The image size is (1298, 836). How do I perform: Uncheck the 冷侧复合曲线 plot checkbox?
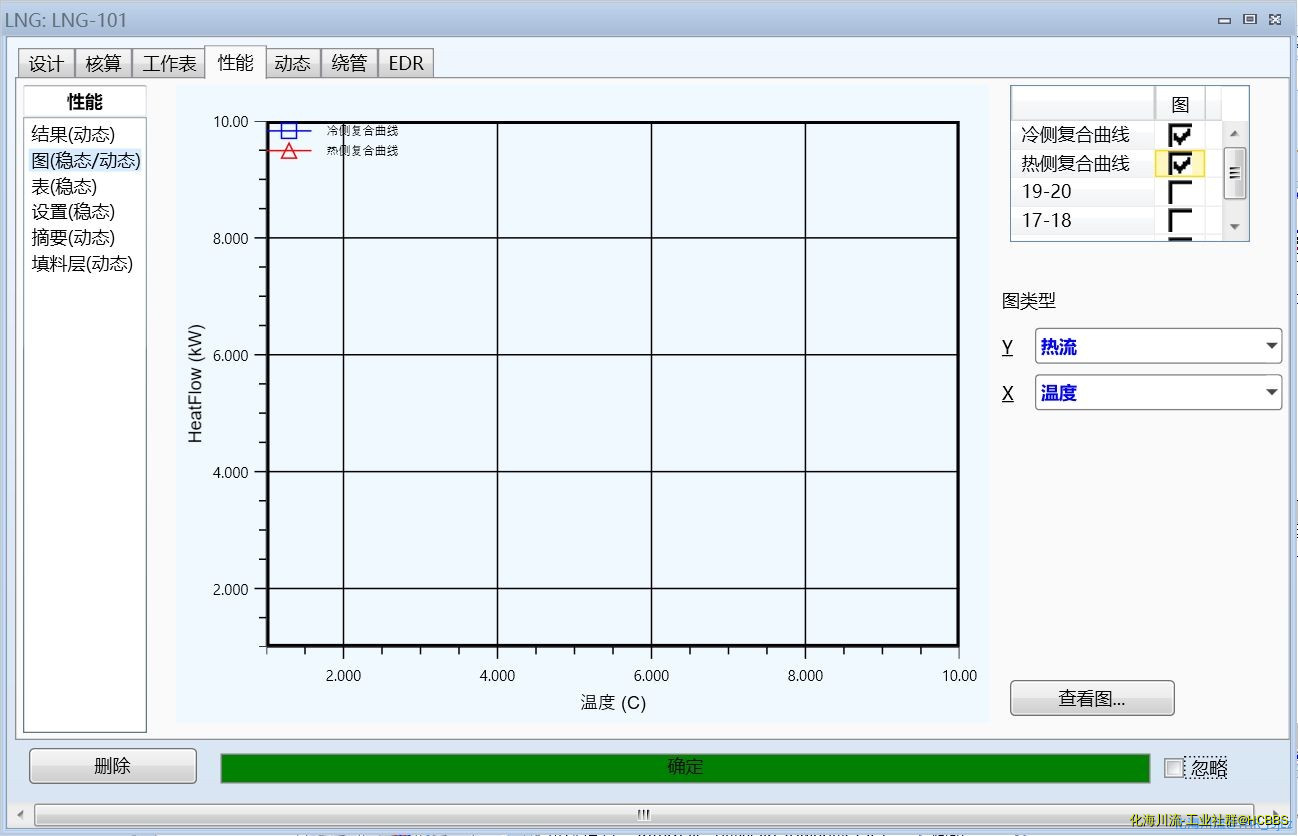(x=1180, y=134)
